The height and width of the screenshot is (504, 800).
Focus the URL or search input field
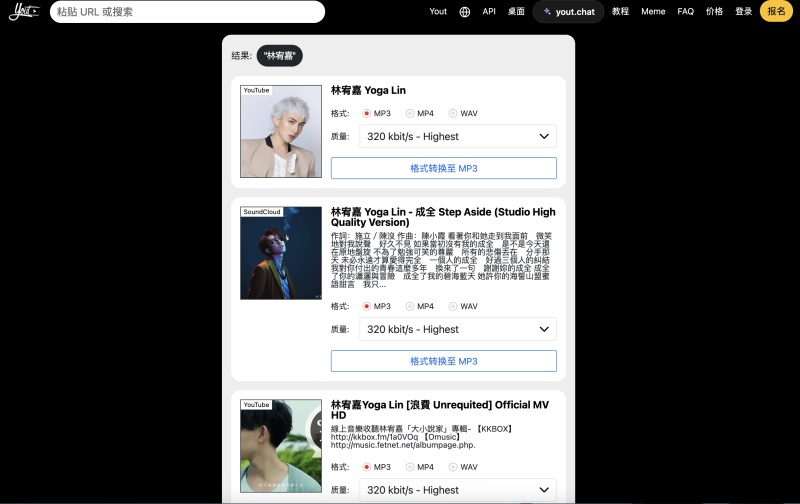187,12
